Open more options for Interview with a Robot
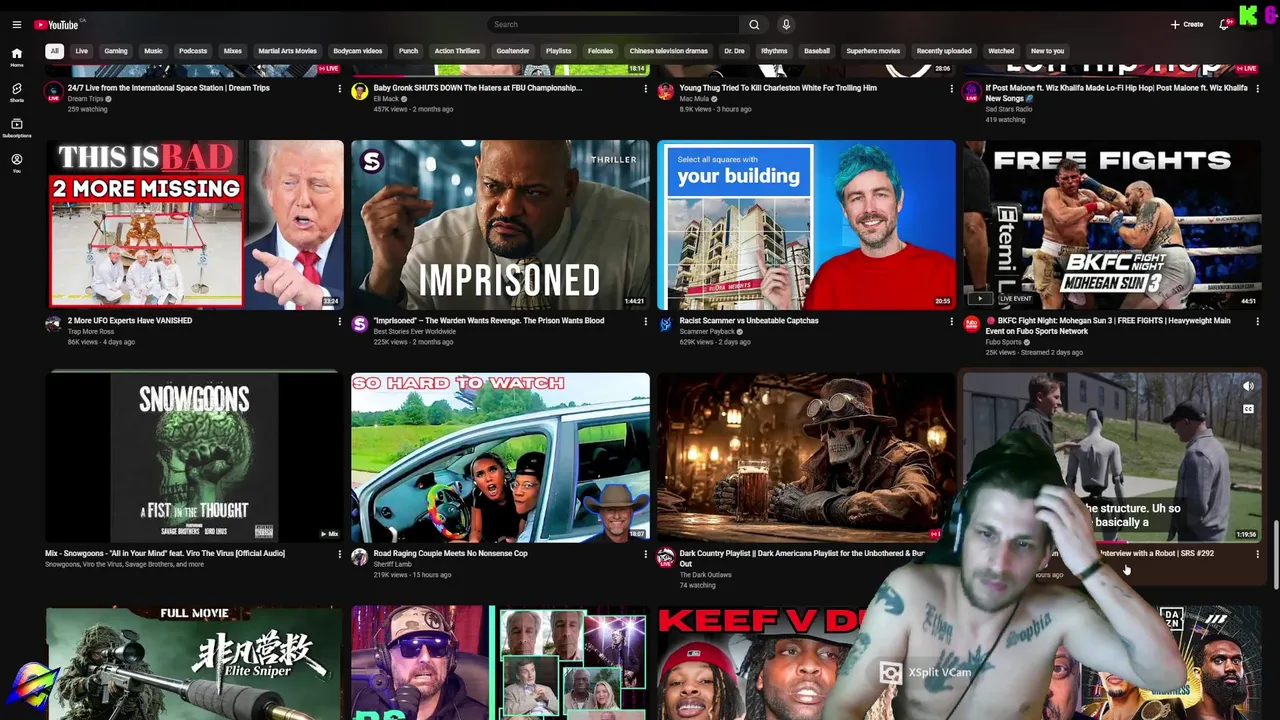The image size is (1280, 720). [x=1257, y=553]
